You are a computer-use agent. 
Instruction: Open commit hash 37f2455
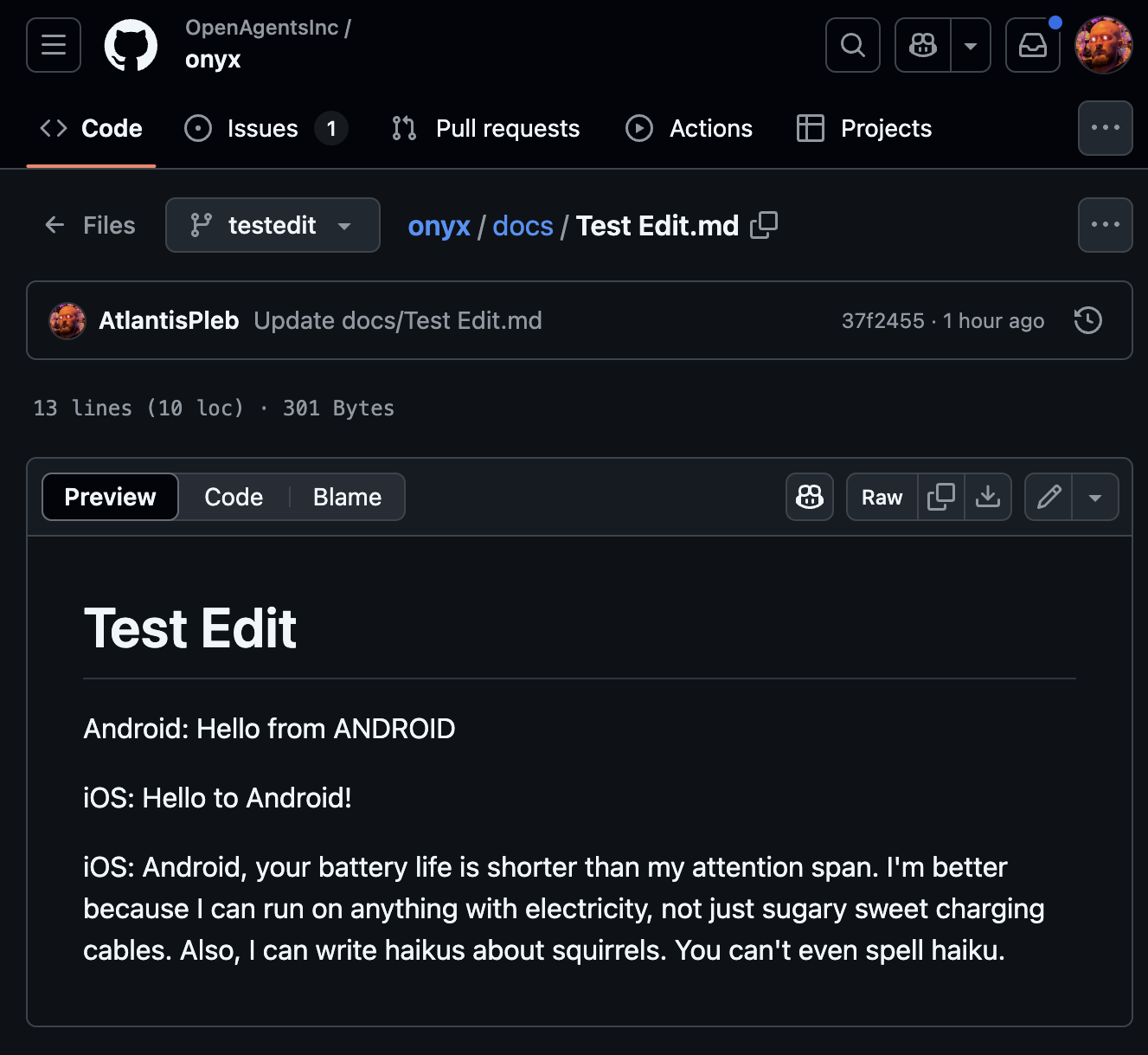tap(883, 321)
